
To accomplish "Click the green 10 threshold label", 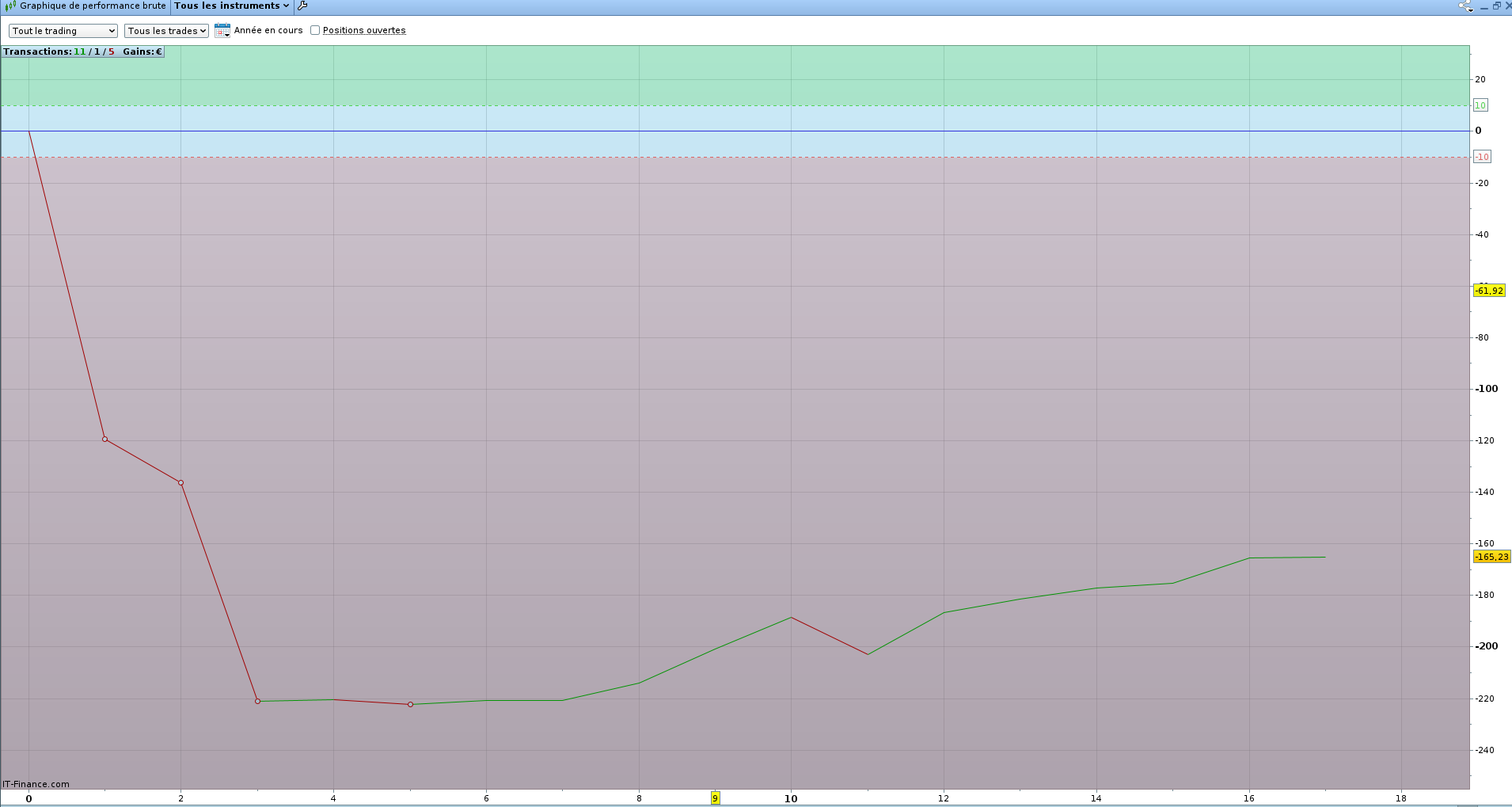I will pos(1480,105).
